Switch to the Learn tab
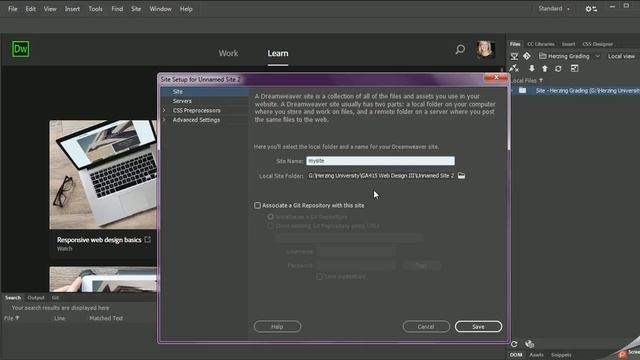Viewport: 640px width, 360px height. click(278, 53)
